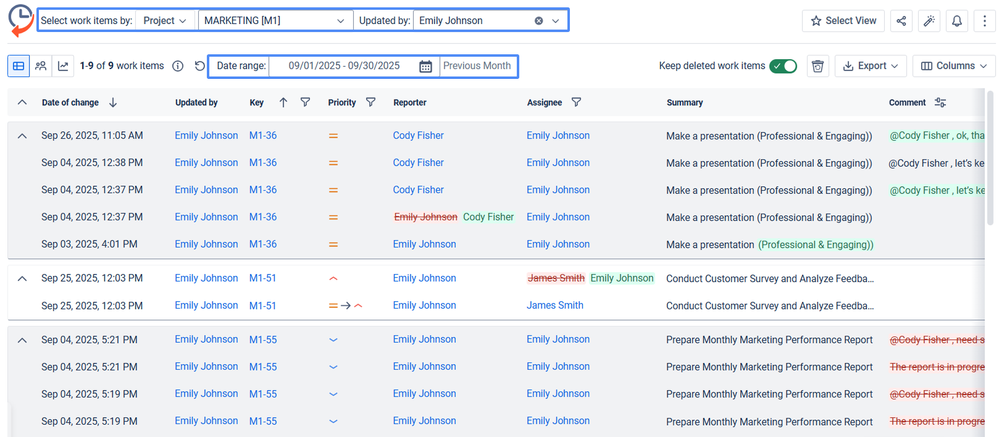
Task: Open the calendar date picker icon
Action: (425, 66)
